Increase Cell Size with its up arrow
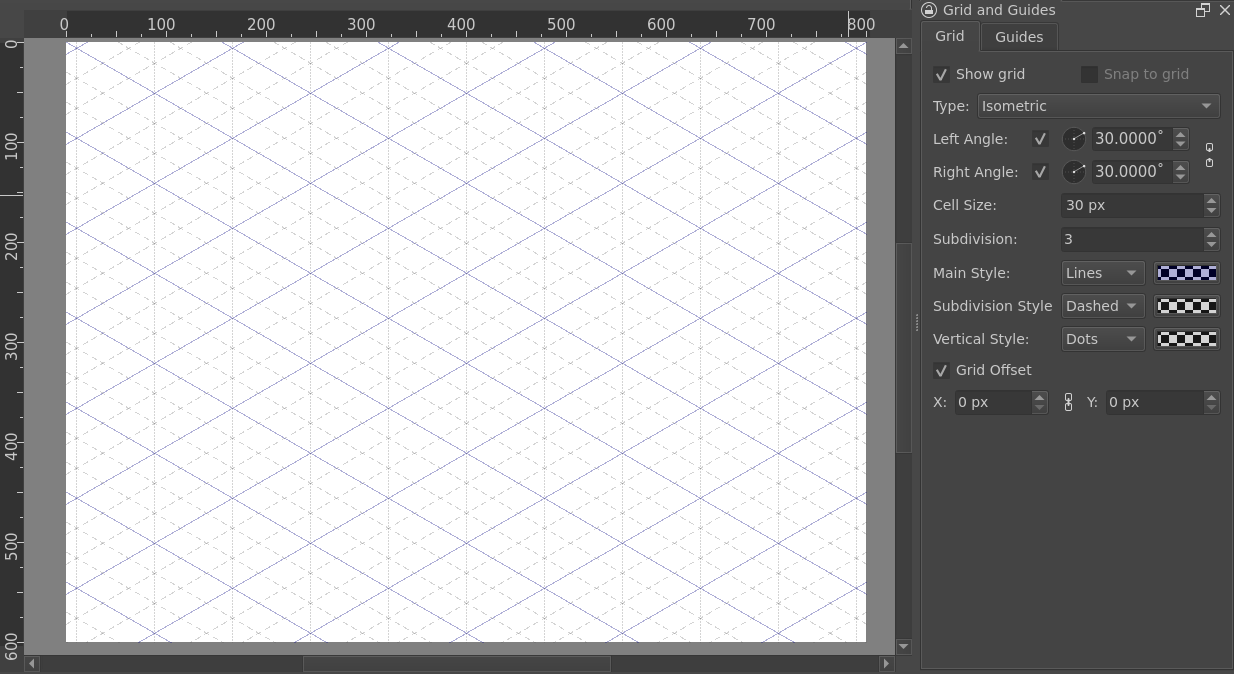 coord(1211,200)
